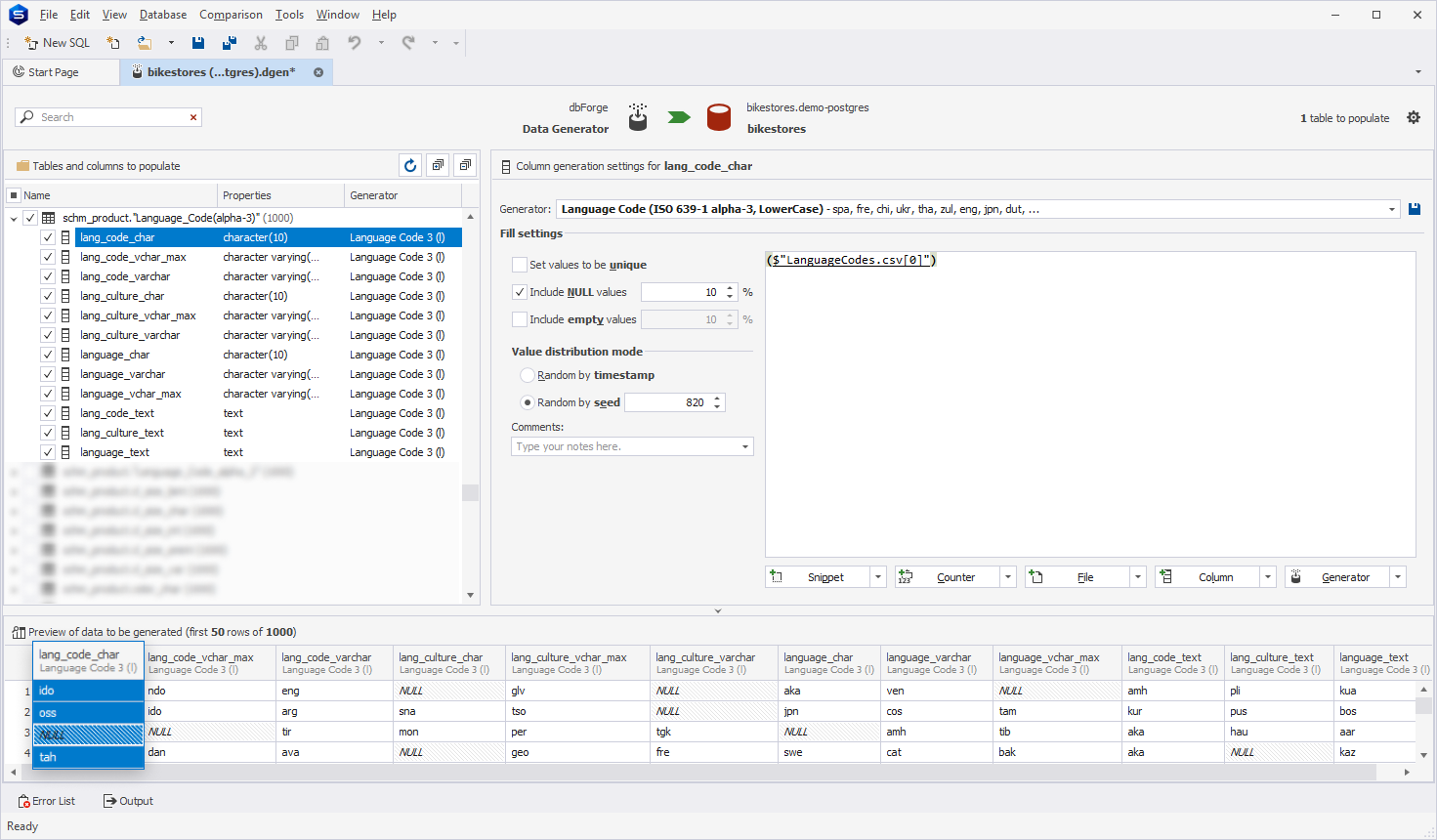Click the Copy icon in toolbar
Viewport: 1437px width, 840px height.
[x=291, y=43]
